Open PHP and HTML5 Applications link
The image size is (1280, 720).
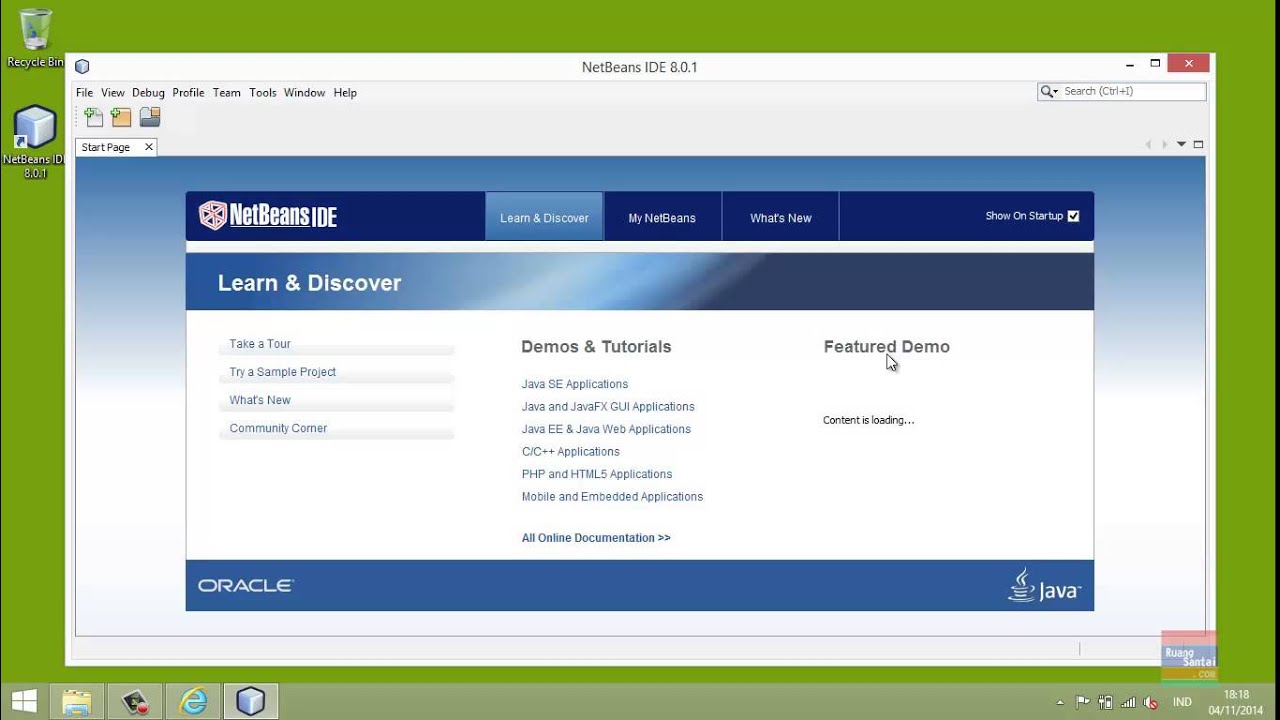597,474
